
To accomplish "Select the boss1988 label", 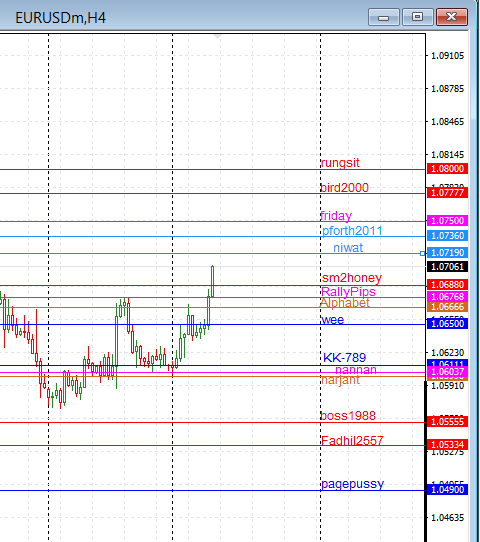I will [348, 415].
